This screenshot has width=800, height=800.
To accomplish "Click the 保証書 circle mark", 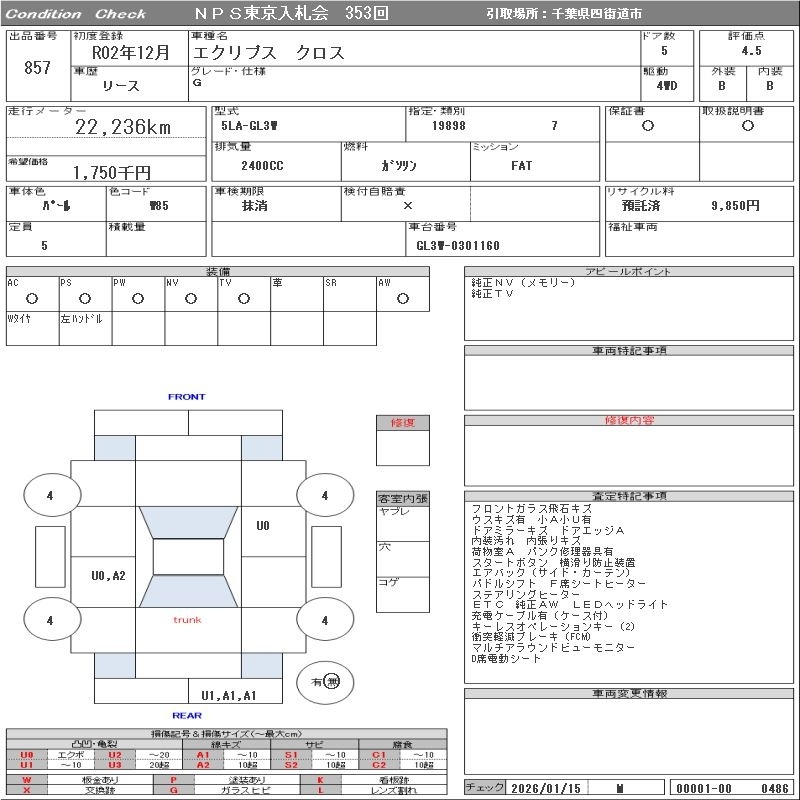I will tap(648, 126).
